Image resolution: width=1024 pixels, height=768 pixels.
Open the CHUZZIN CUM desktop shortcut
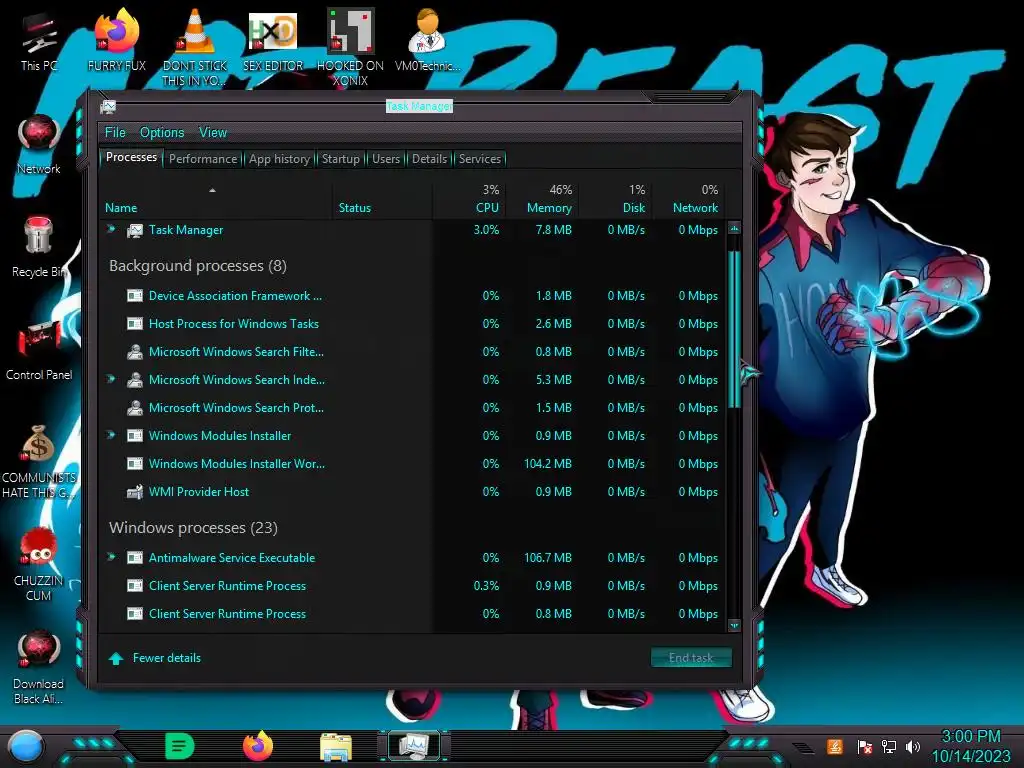pyautogui.click(x=39, y=564)
